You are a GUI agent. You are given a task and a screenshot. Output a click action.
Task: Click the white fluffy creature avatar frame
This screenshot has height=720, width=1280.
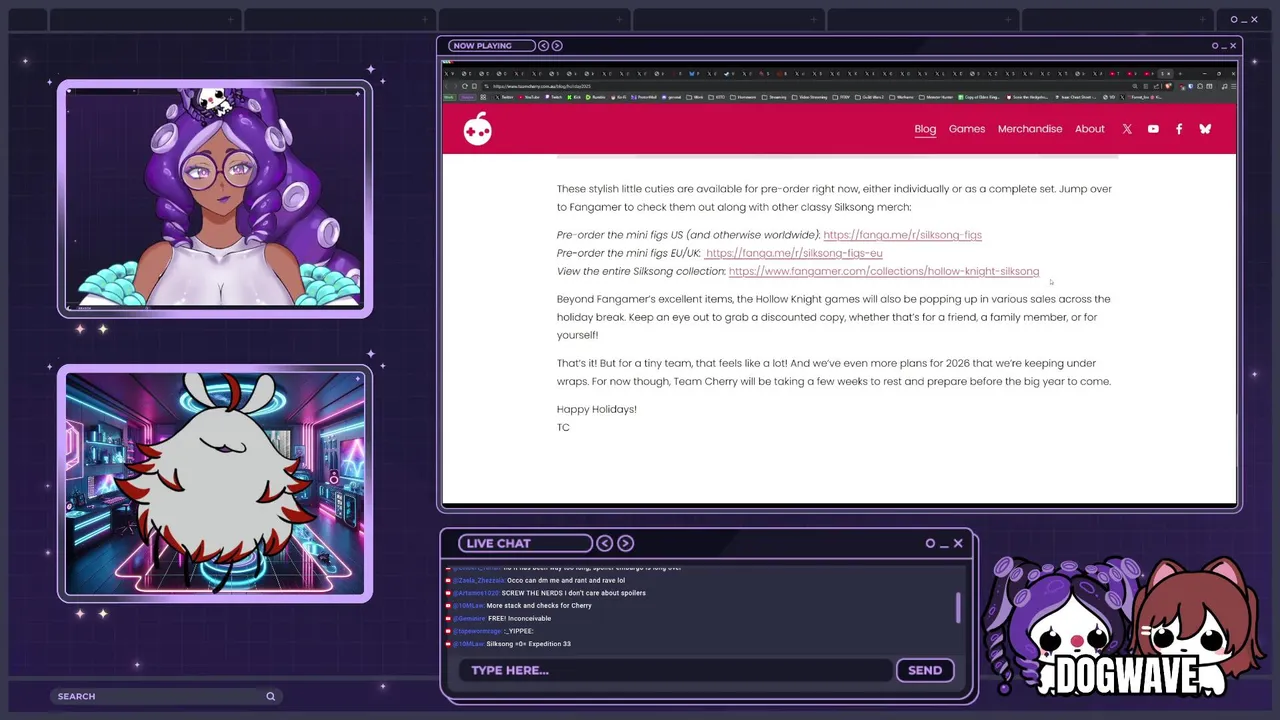tap(215, 484)
